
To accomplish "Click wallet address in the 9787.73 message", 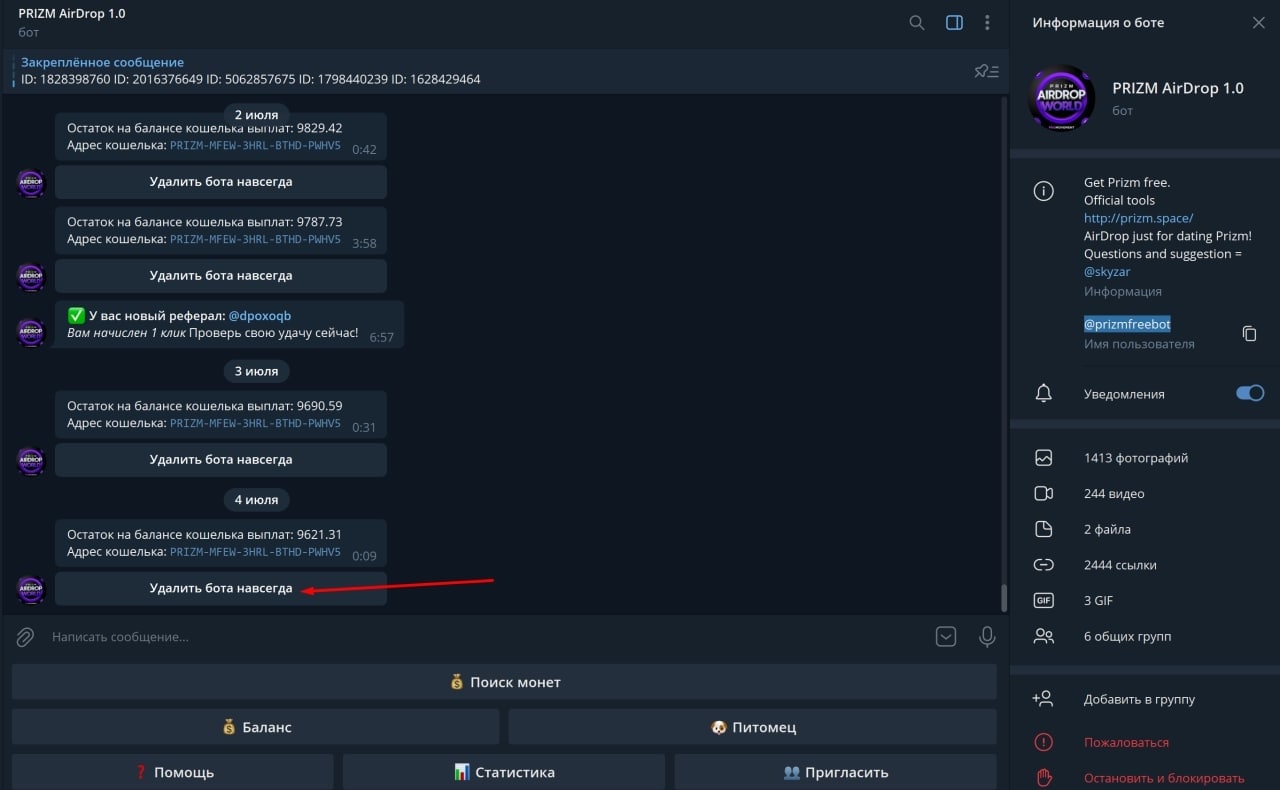I will (x=255, y=240).
